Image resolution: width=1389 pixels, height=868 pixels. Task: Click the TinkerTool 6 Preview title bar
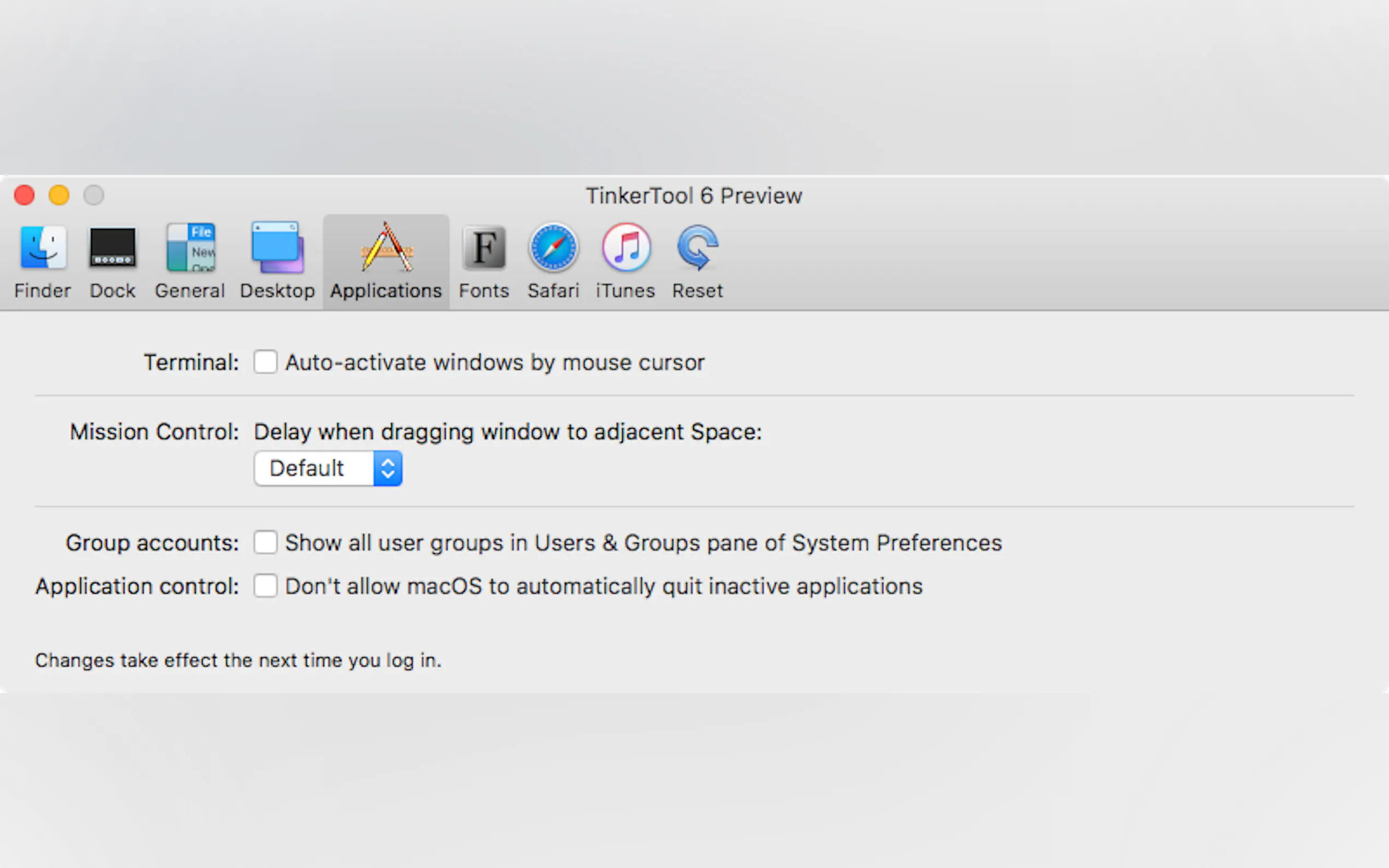693,196
